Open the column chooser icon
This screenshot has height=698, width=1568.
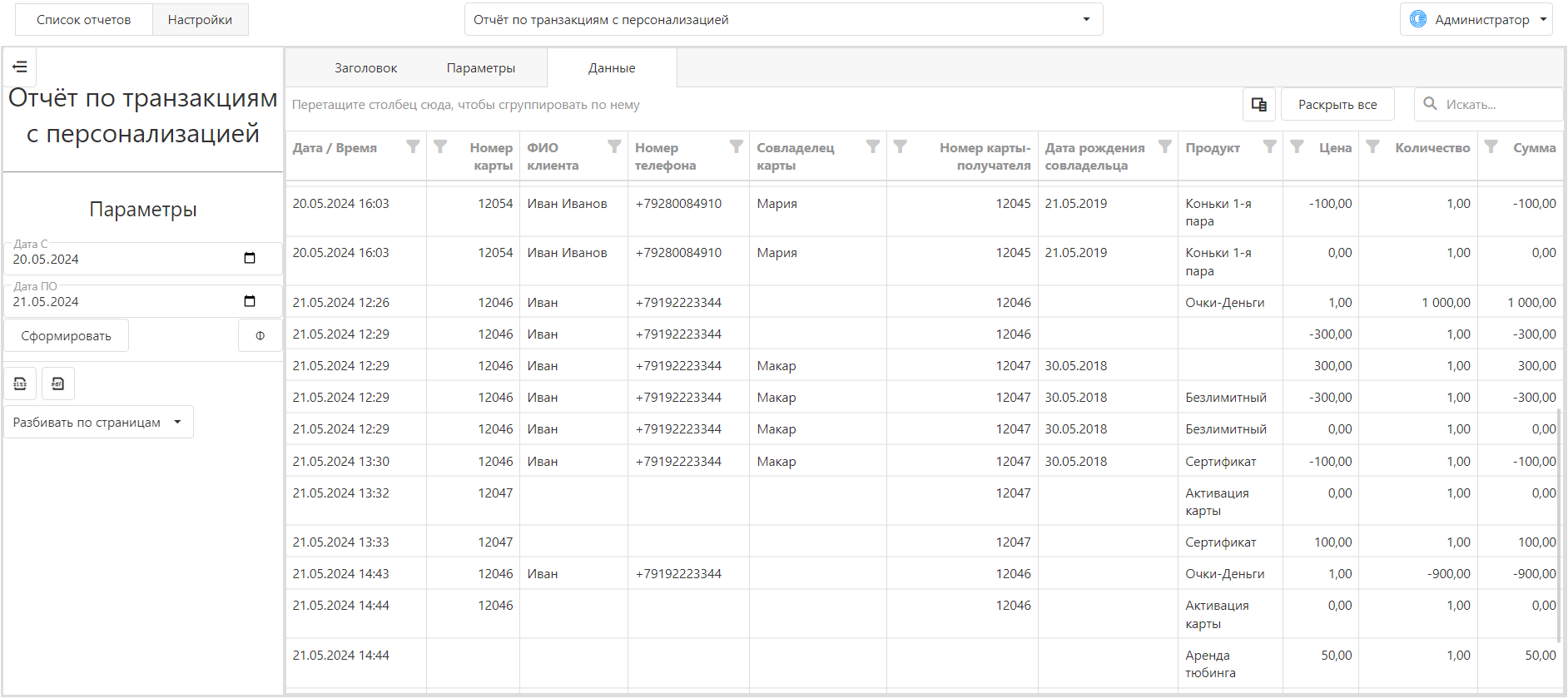pyautogui.click(x=1259, y=104)
